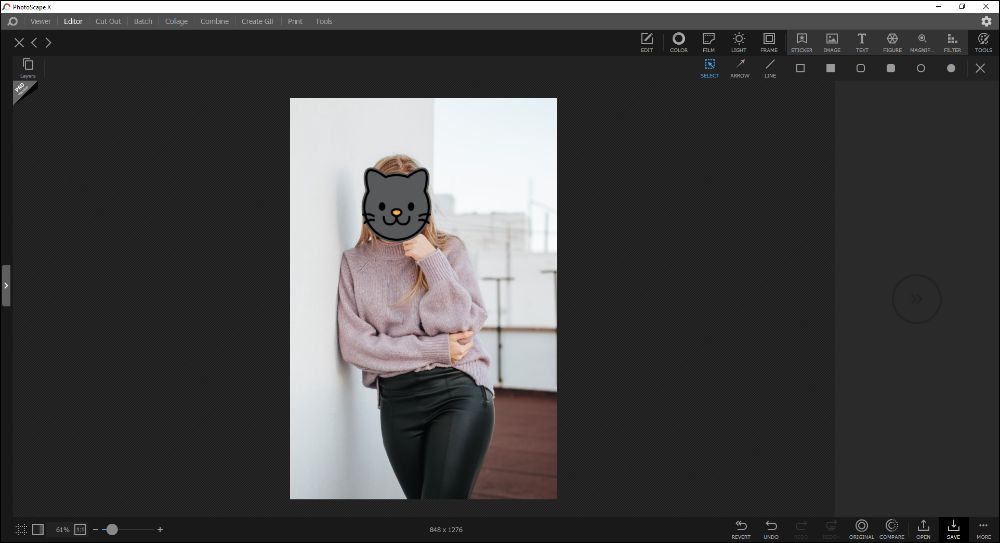Select the Frame tool icon
Viewport: 1000px width, 543px height.
point(768,41)
